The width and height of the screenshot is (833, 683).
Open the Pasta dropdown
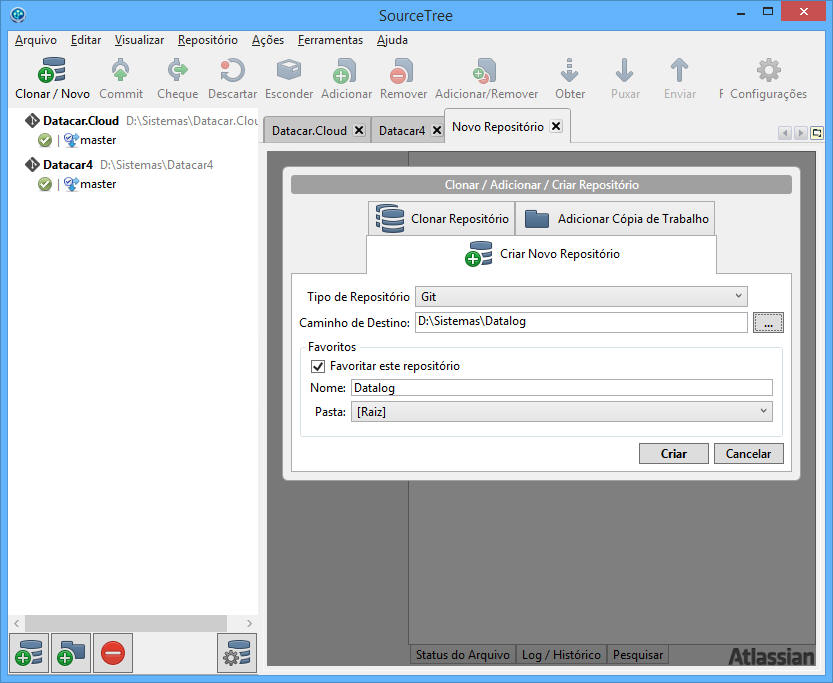pyautogui.click(x=561, y=412)
